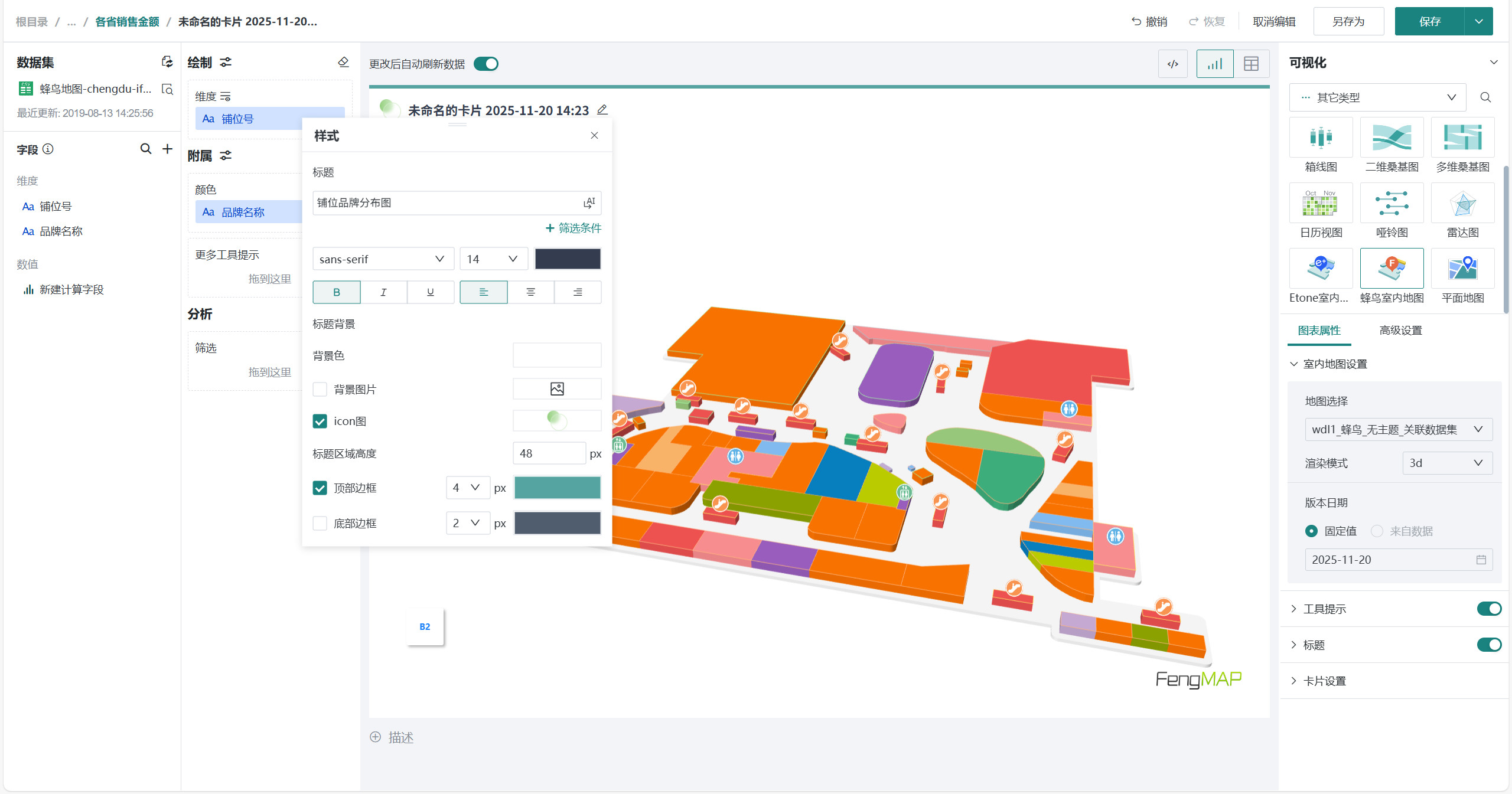The image size is (1512, 794).
Task: Expand the 卡片设置 section
Action: [1324, 681]
